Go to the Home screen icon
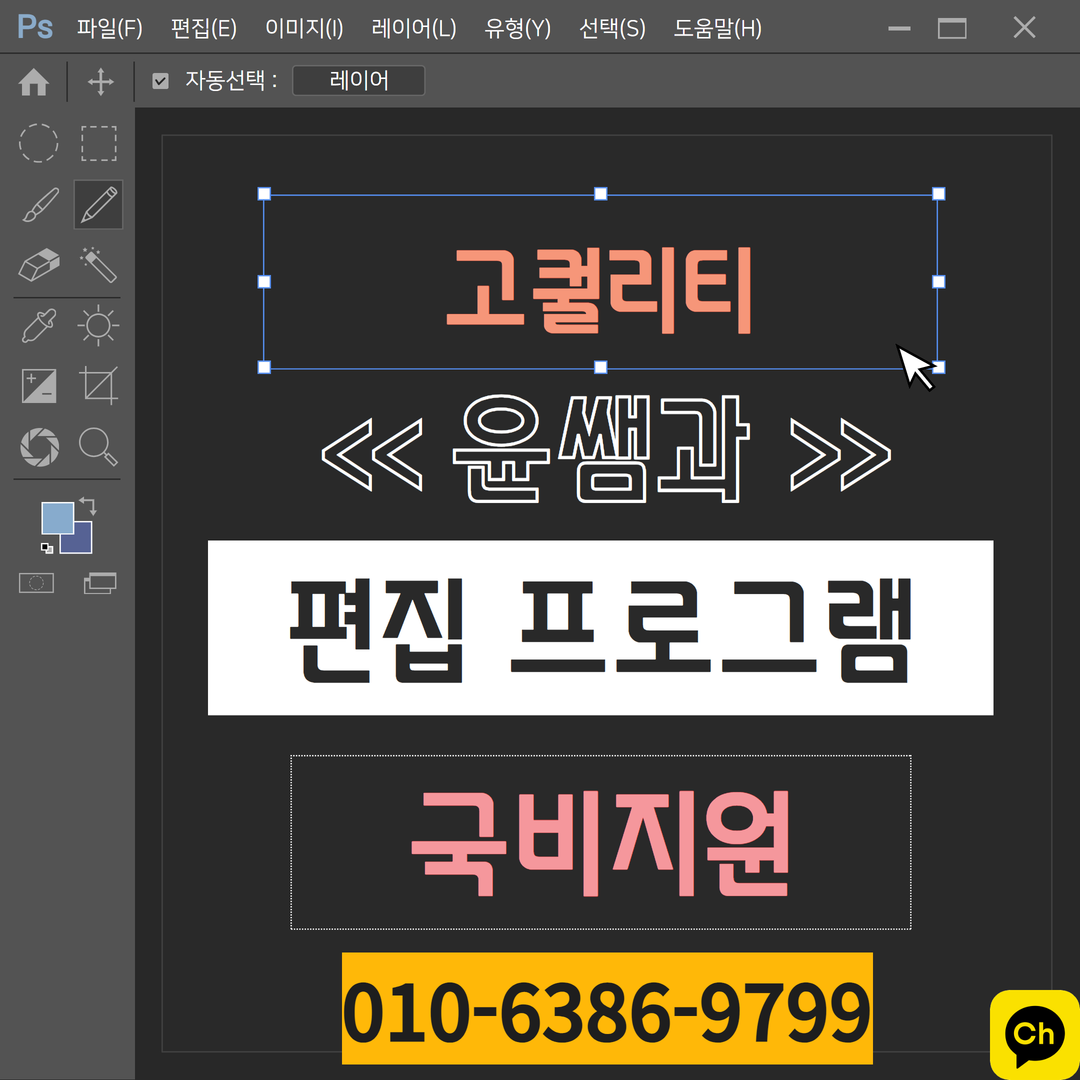1080x1080 pixels. point(34,82)
